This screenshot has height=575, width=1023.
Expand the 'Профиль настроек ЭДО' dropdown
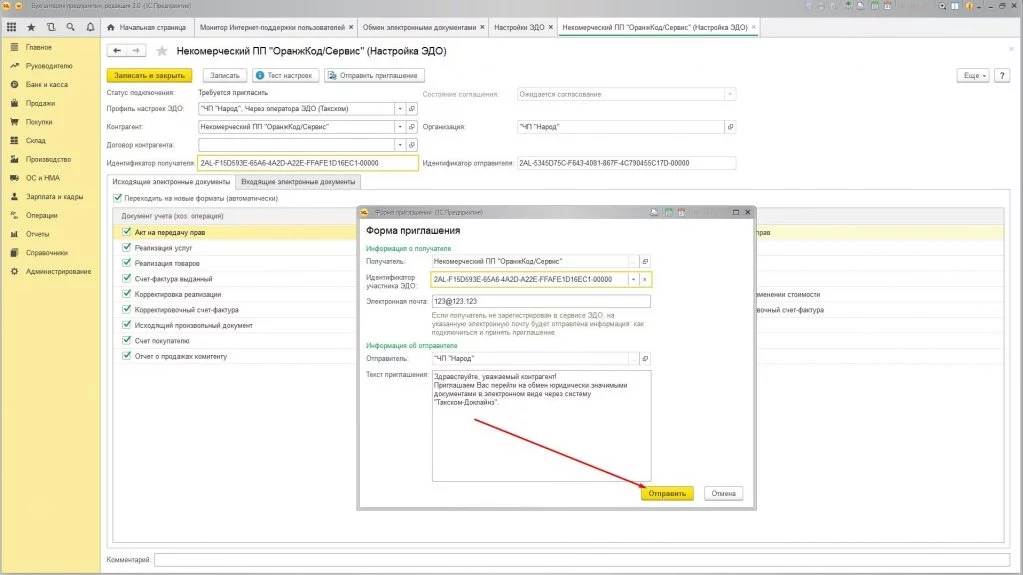pos(400,109)
